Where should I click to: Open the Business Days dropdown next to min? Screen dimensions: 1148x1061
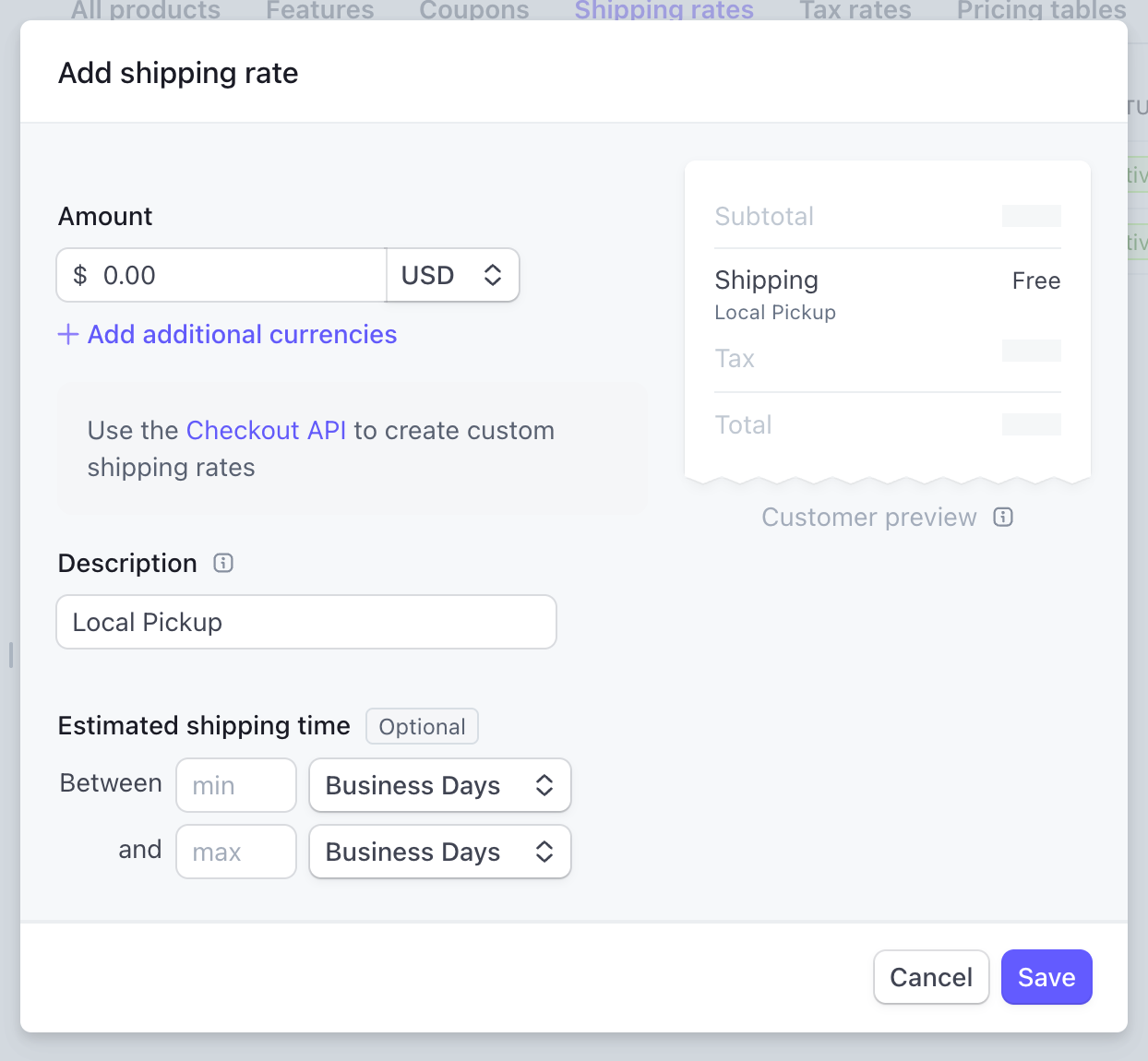(439, 785)
